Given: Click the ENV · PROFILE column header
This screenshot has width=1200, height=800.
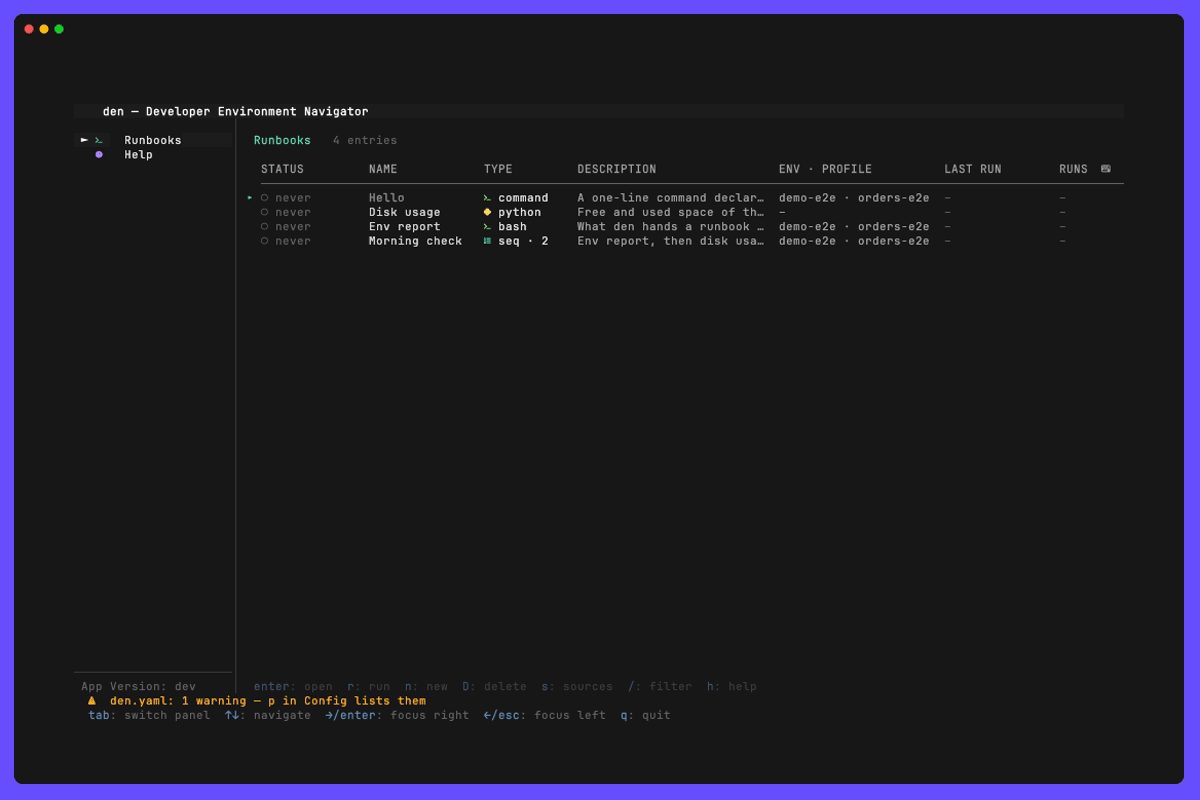Looking at the screenshot, I should point(825,169).
